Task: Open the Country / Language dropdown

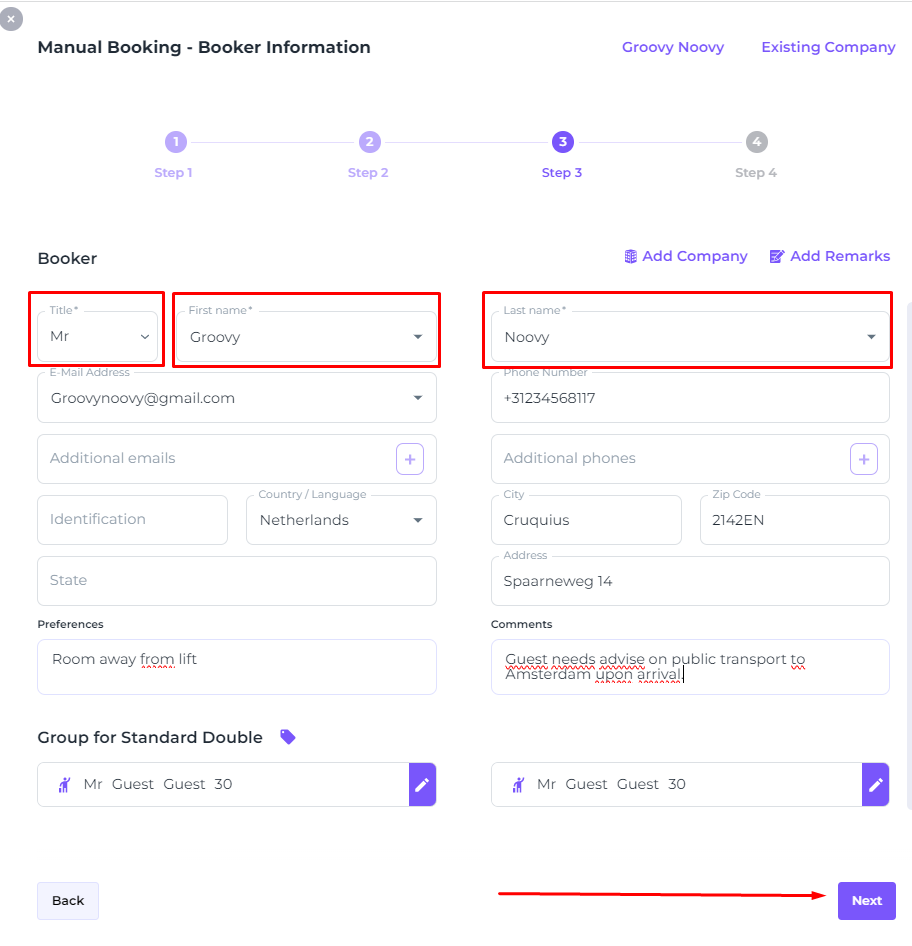Action: (x=341, y=520)
